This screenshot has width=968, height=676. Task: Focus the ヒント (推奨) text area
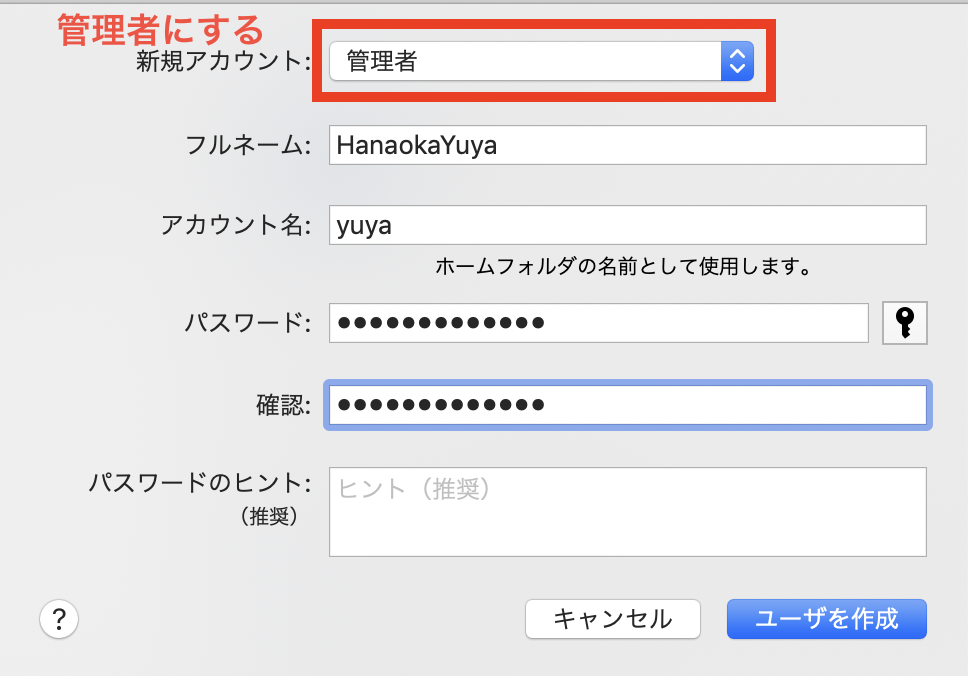[x=627, y=512]
